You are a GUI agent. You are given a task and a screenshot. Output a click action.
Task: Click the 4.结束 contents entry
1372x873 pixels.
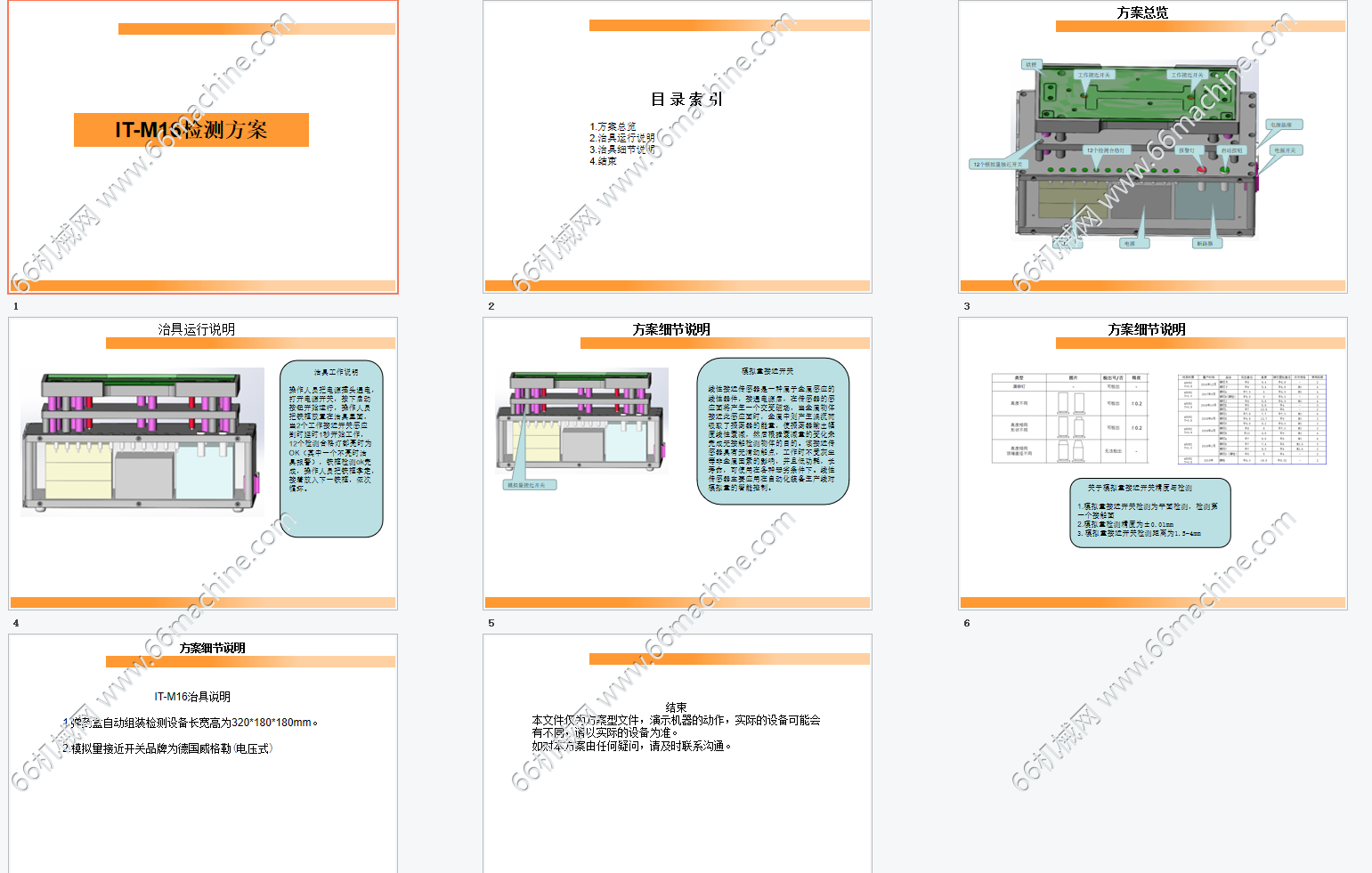point(603,160)
